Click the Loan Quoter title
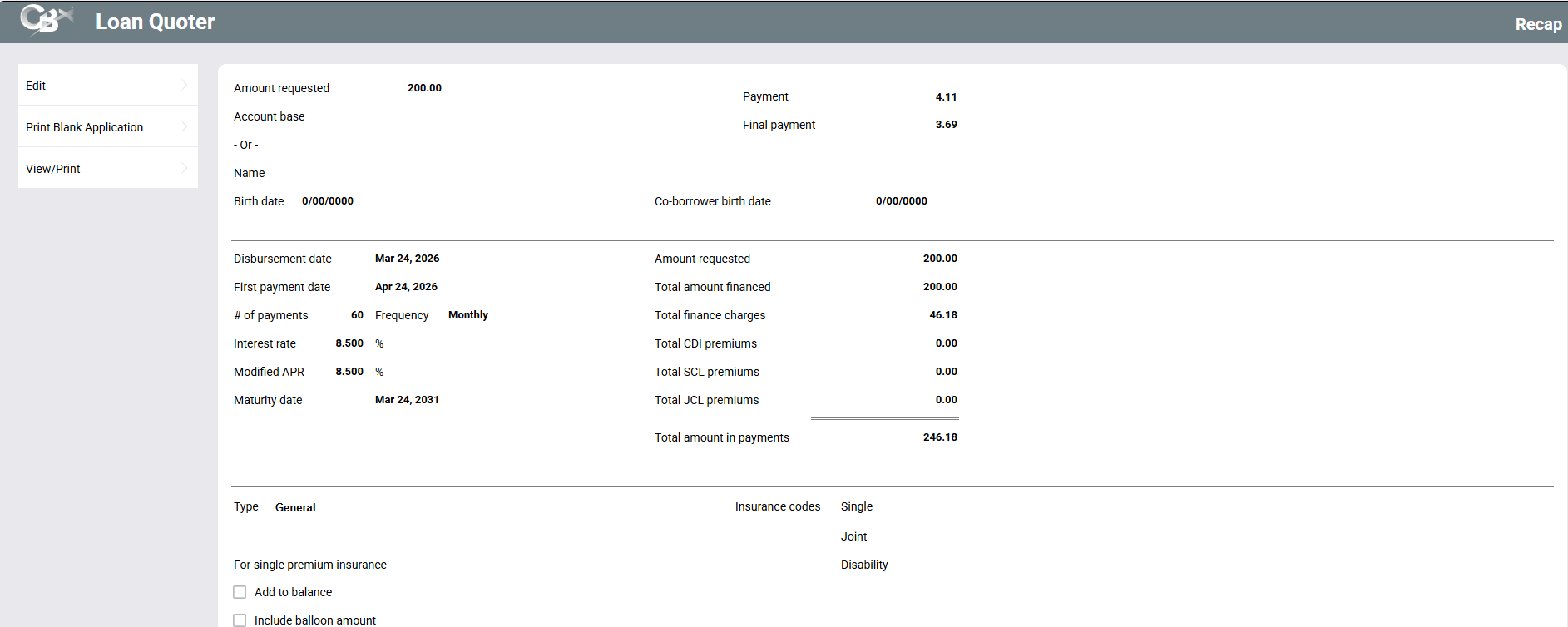Image resolution: width=1568 pixels, height=627 pixels. [x=155, y=22]
